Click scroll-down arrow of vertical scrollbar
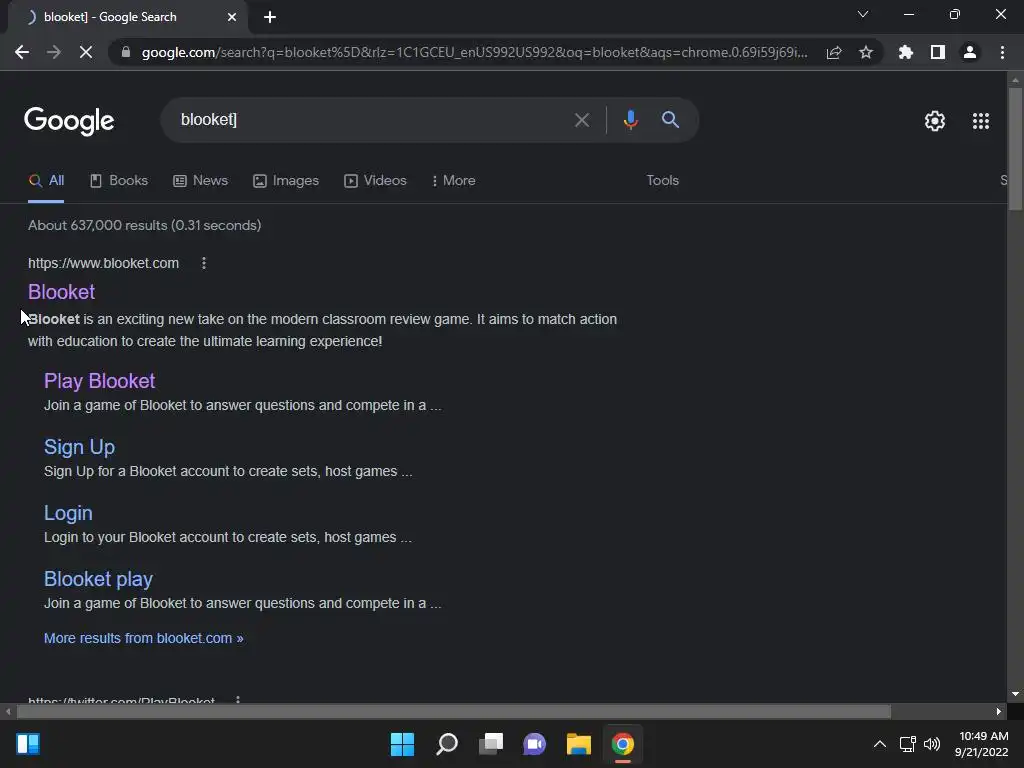The height and width of the screenshot is (768, 1024). pyautogui.click(x=1015, y=694)
